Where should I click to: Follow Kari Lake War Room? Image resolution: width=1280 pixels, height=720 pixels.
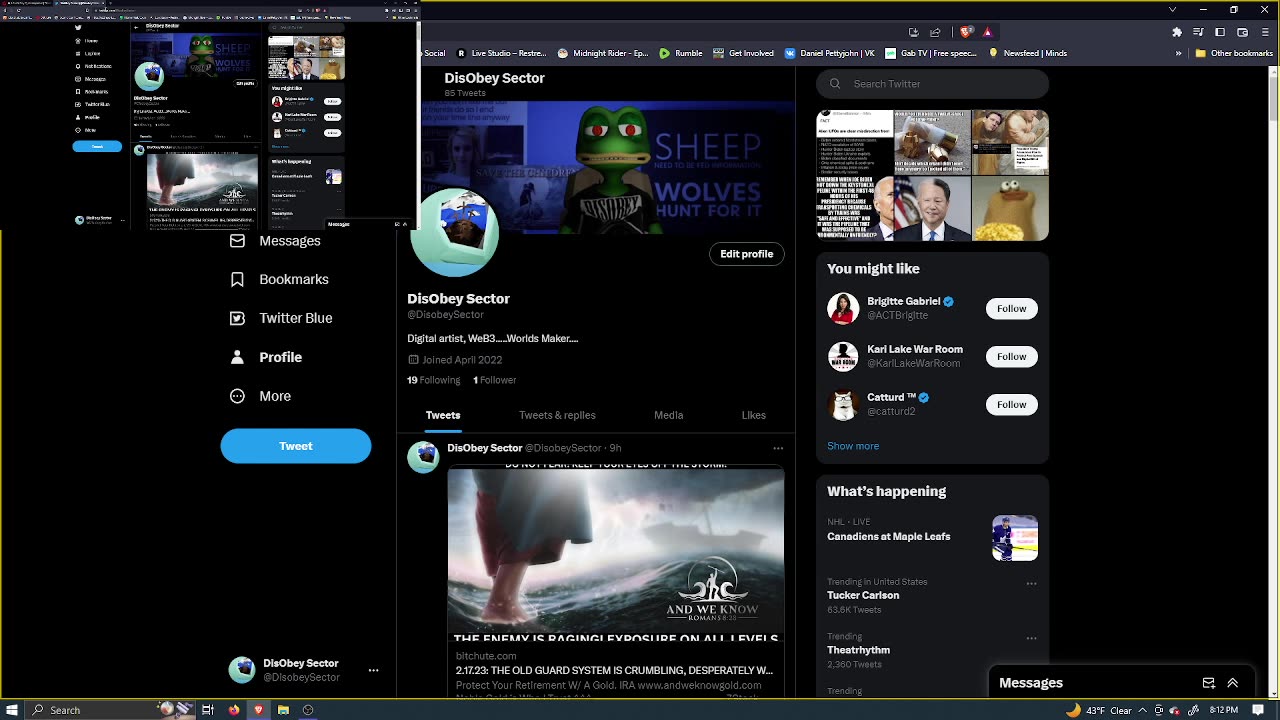1011,356
